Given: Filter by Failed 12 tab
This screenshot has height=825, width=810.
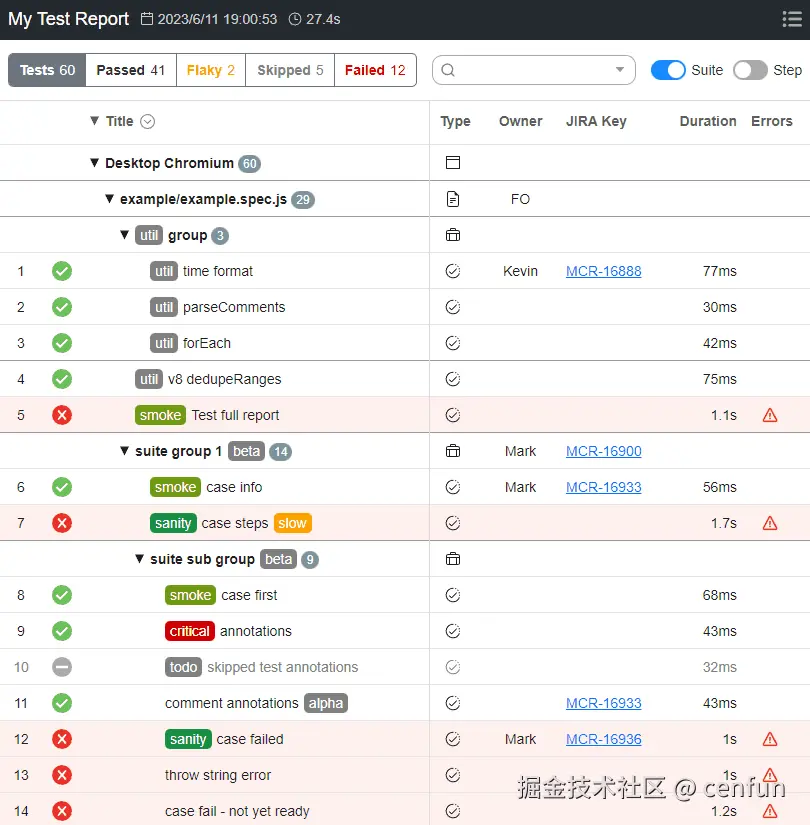Looking at the screenshot, I should pos(375,70).
